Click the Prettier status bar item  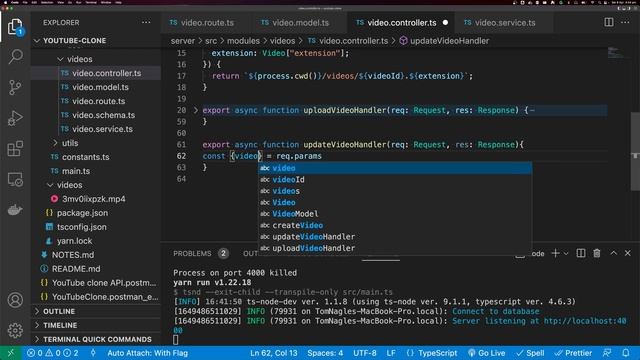[573, 353]
